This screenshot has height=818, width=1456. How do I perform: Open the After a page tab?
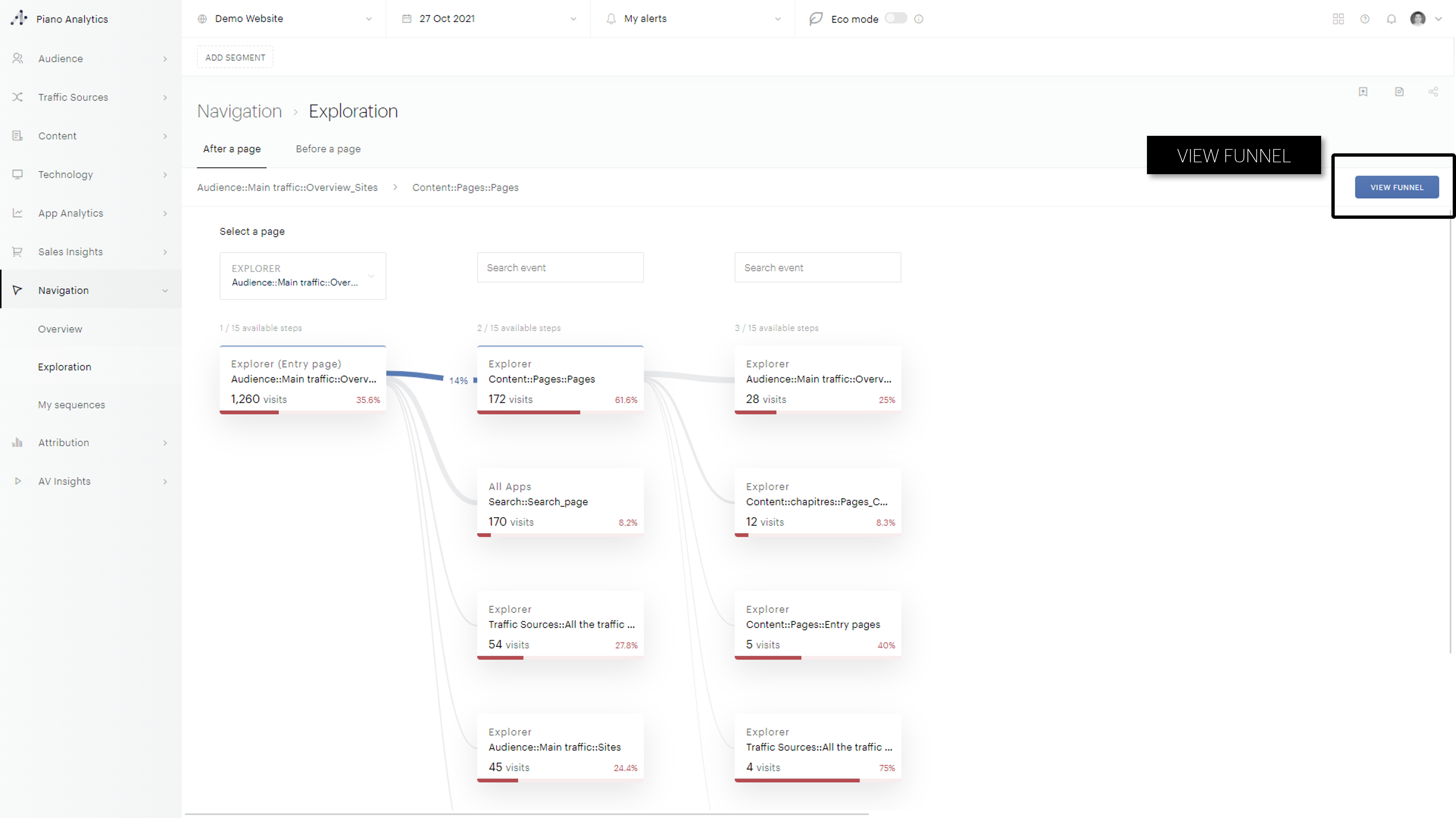click(232, 149)
